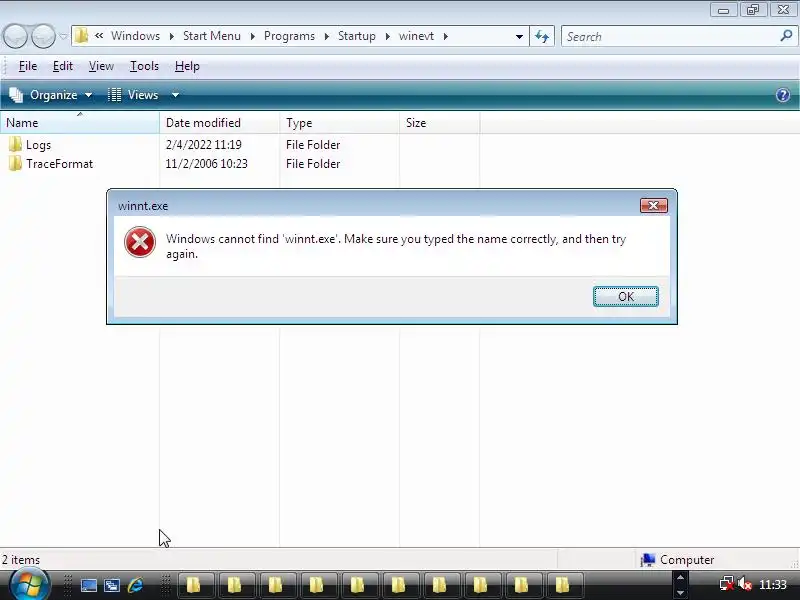Click Switch between windows quick launch icon
800x600 pixels.
[112, 585]
